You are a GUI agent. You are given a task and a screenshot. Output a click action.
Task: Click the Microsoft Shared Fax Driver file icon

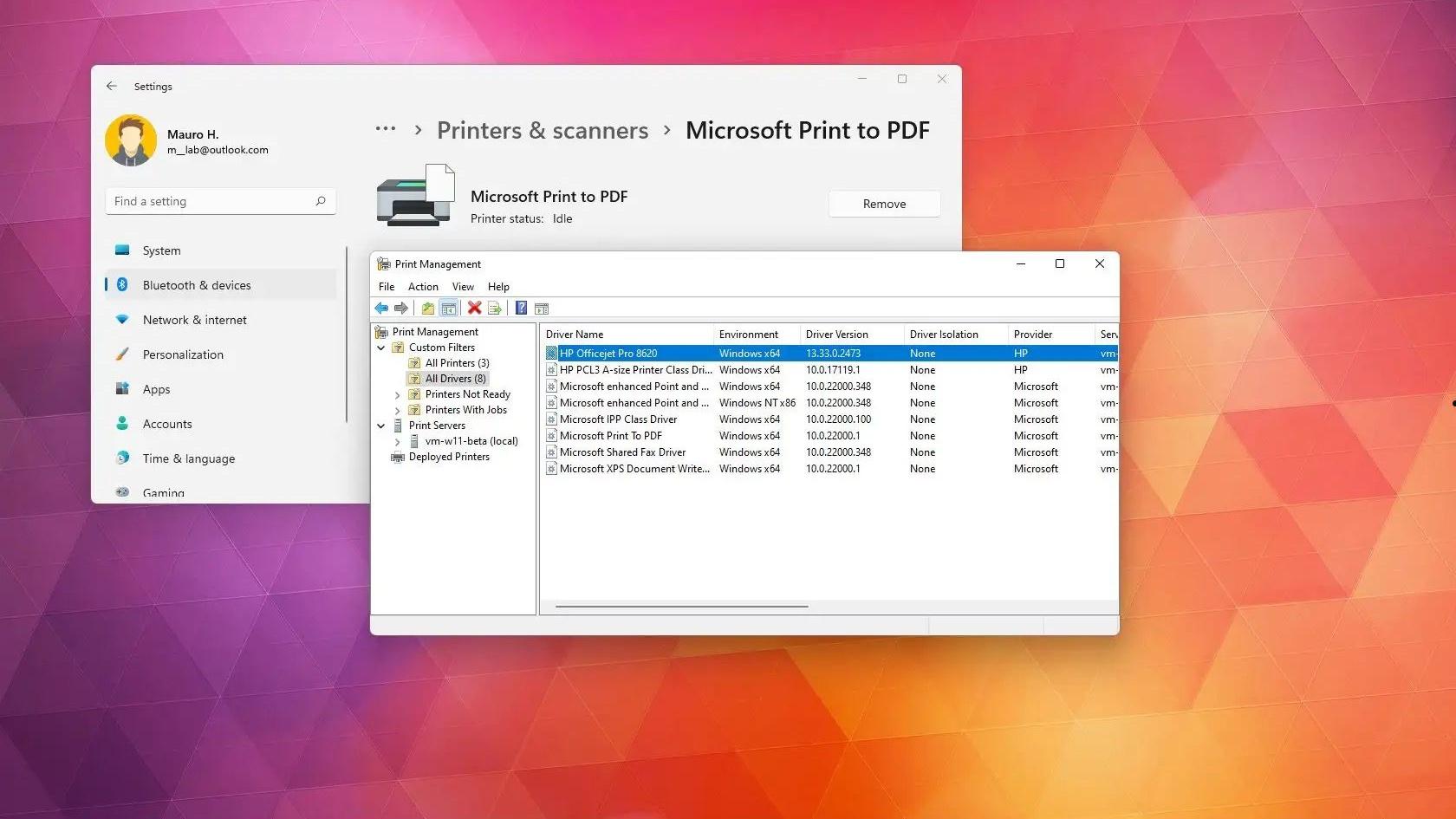pos(551,452)
